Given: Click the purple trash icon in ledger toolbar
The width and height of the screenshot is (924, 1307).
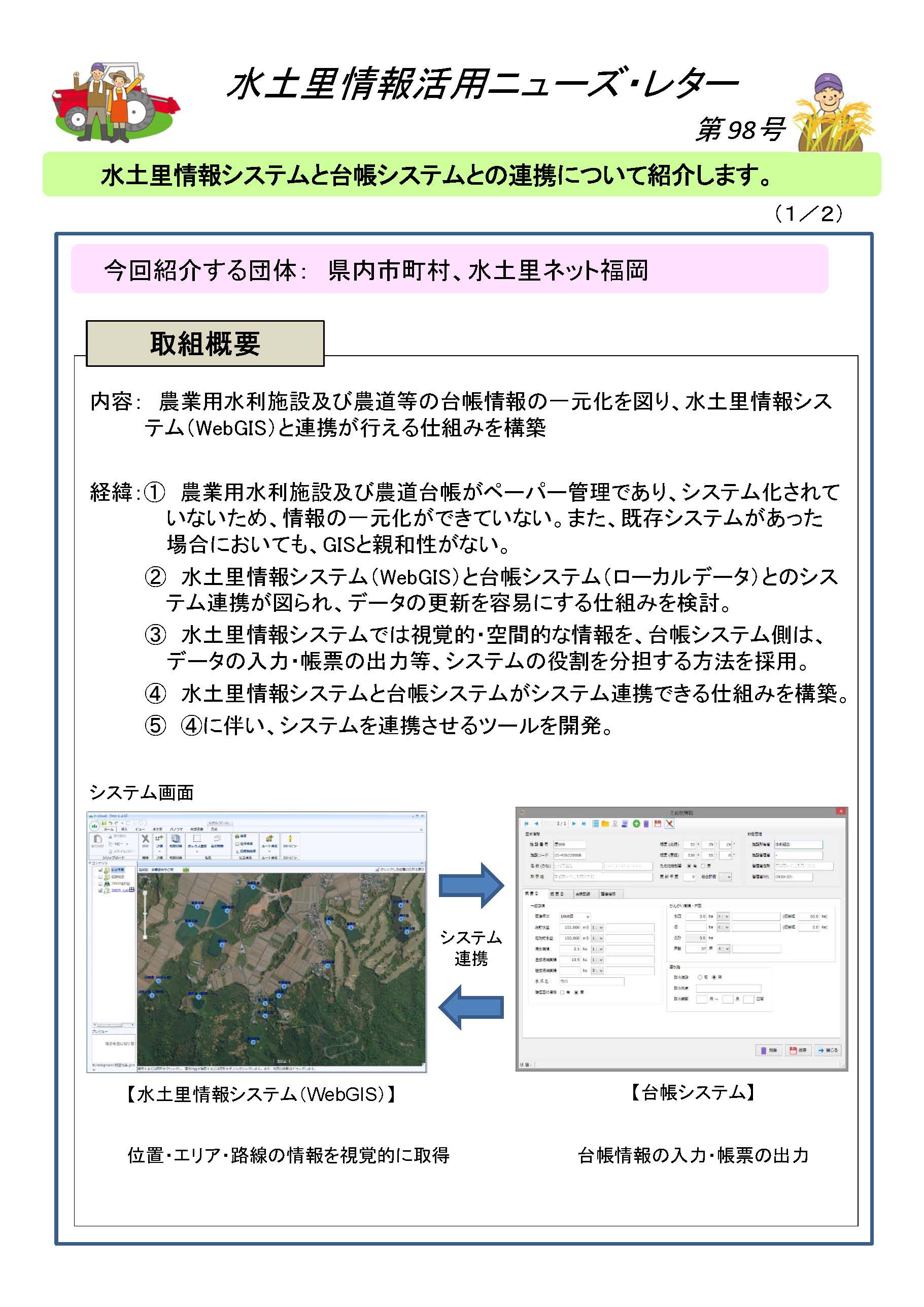Looking at the screenshot, I should coord(646,823).
